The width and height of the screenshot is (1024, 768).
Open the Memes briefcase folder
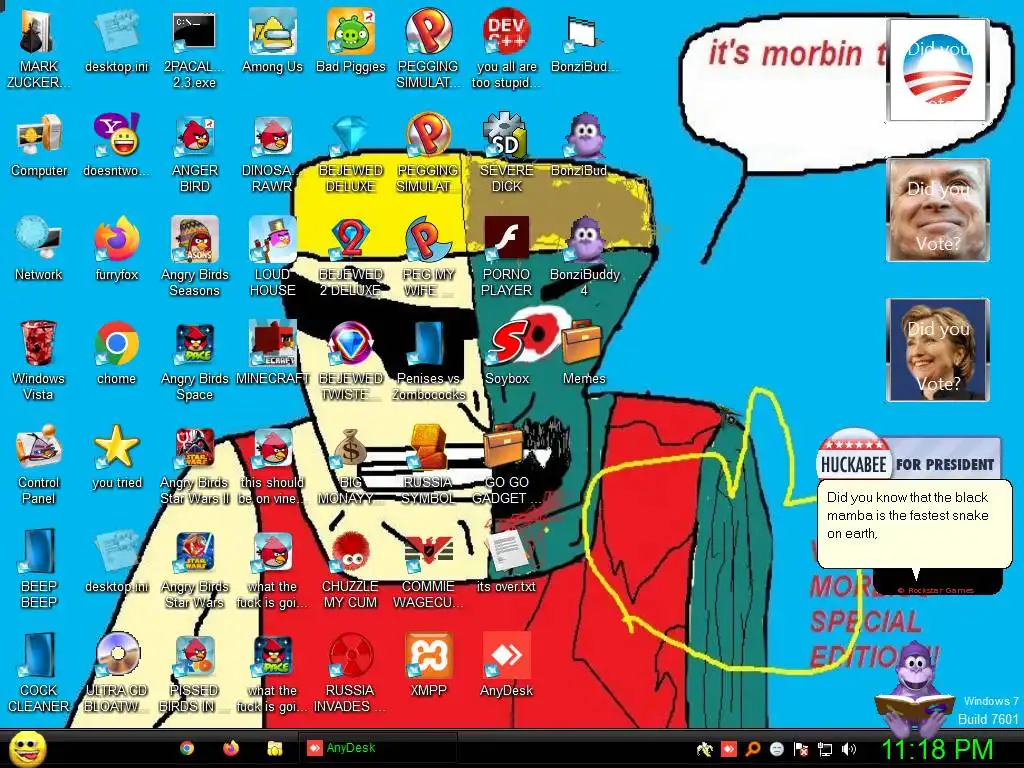(x=580, y=342)
